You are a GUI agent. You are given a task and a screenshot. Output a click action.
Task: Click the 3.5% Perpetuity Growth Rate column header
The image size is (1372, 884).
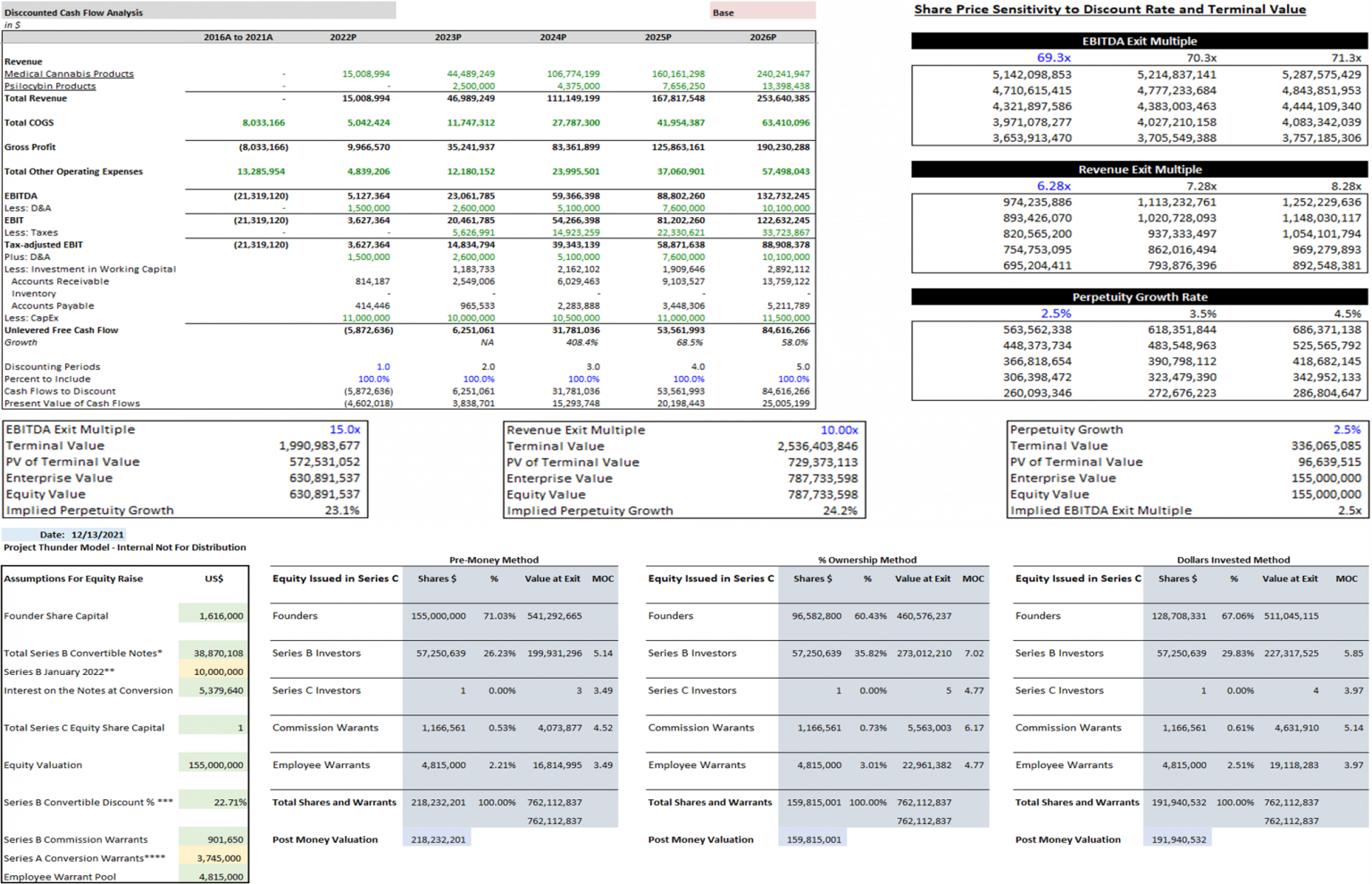tap(1202, 314)
